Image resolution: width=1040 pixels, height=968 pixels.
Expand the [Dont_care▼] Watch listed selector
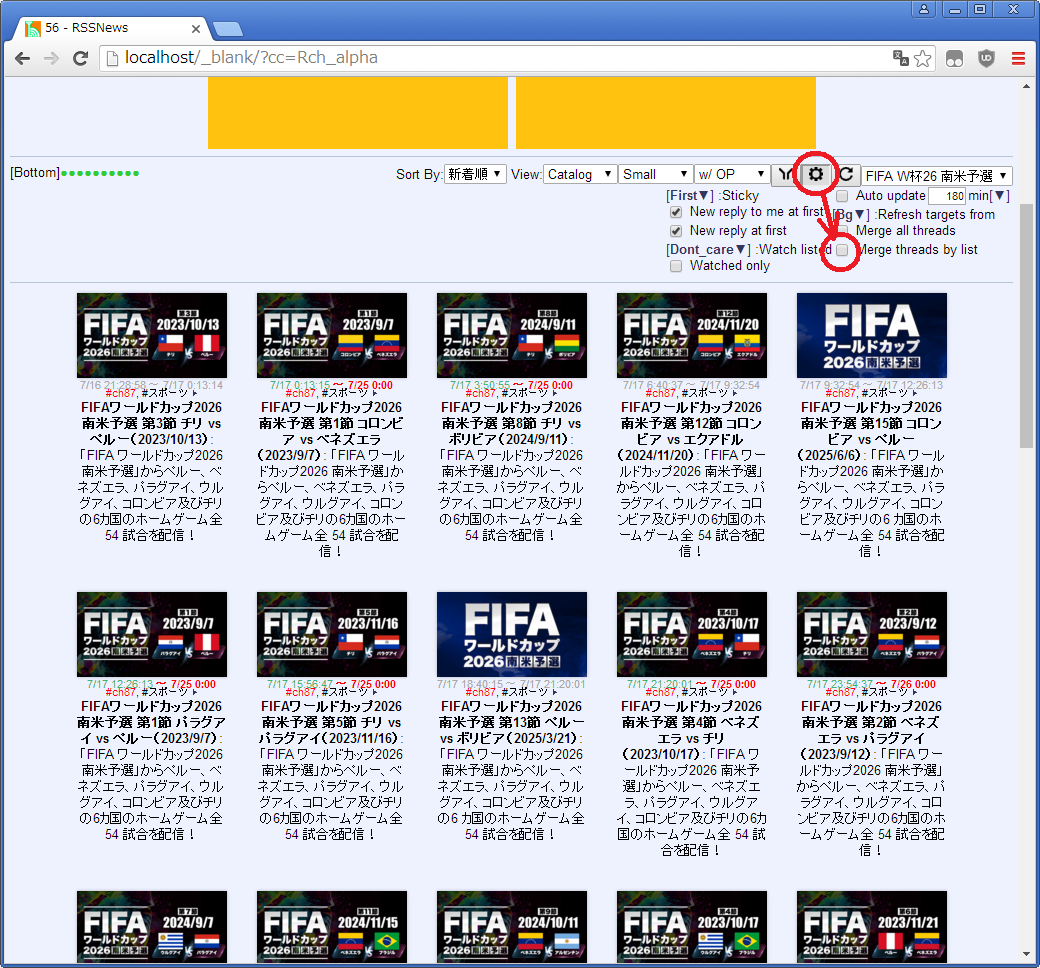(708, 249)
